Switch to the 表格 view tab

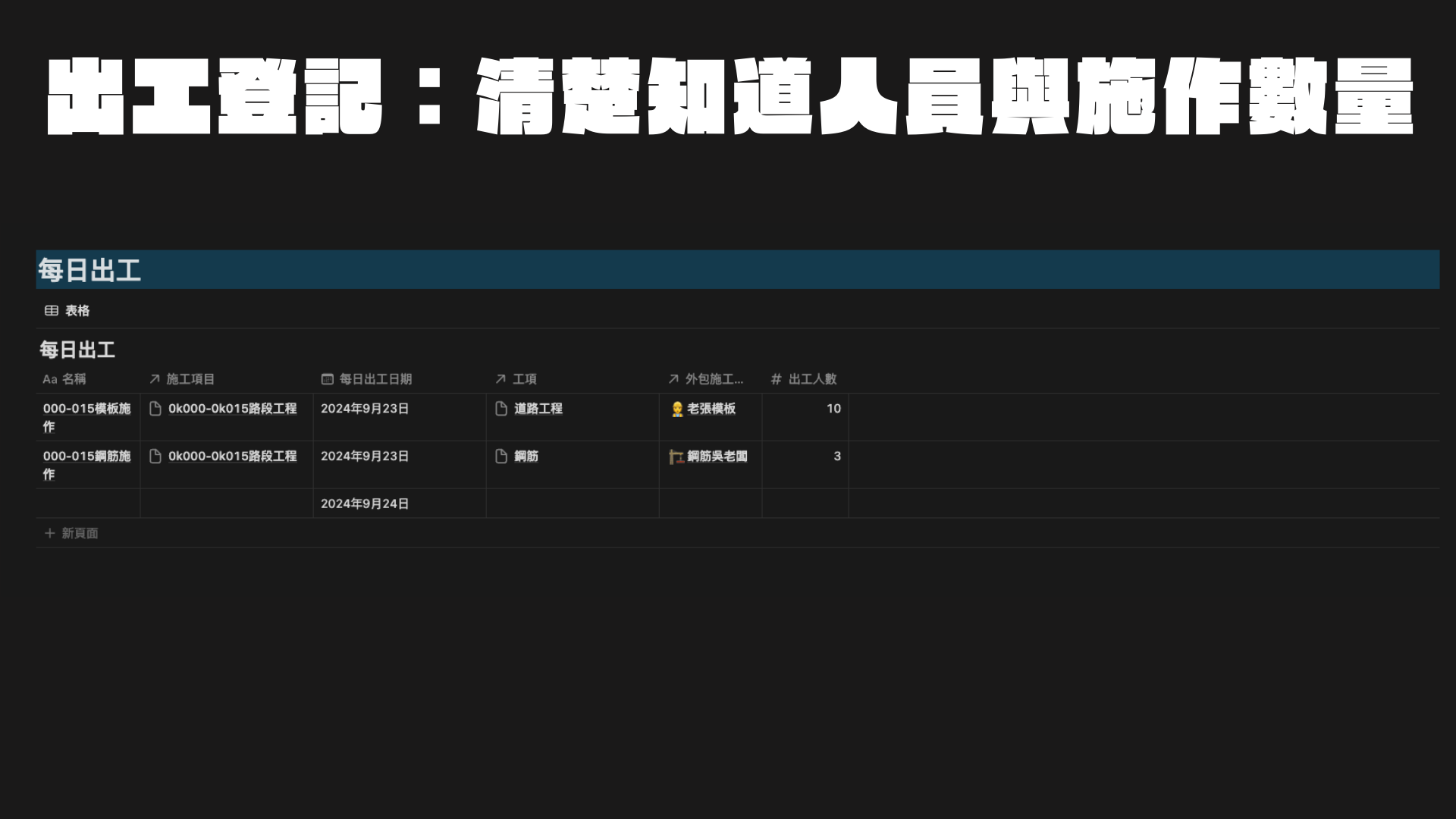pos(77,311)
